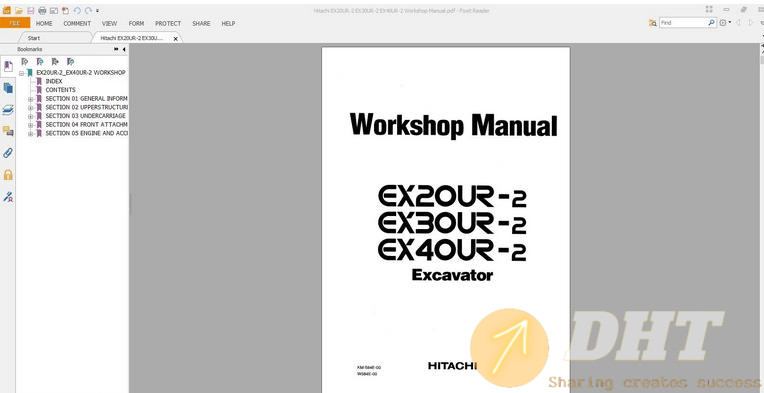Click the first bookmark toolbar flag icon
This screenshot has width=764, height=393.
tap(25, 61)
